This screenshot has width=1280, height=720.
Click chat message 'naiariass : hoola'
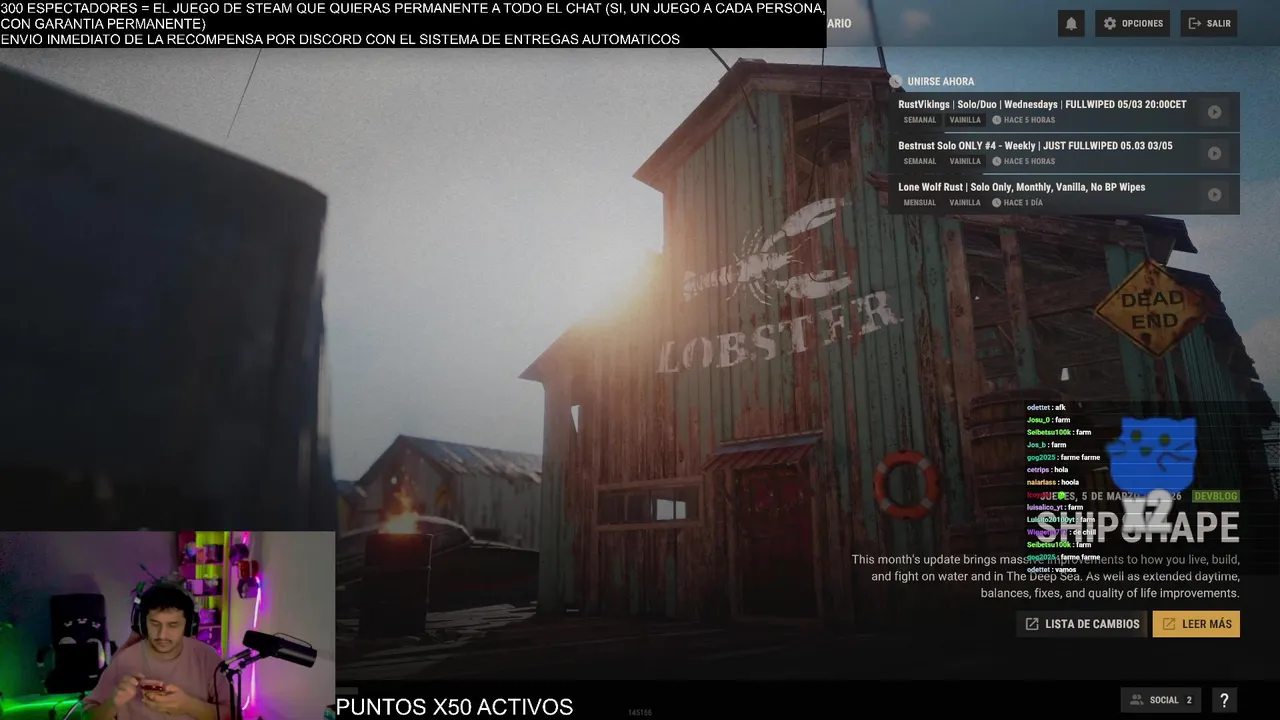[1052, 482]
